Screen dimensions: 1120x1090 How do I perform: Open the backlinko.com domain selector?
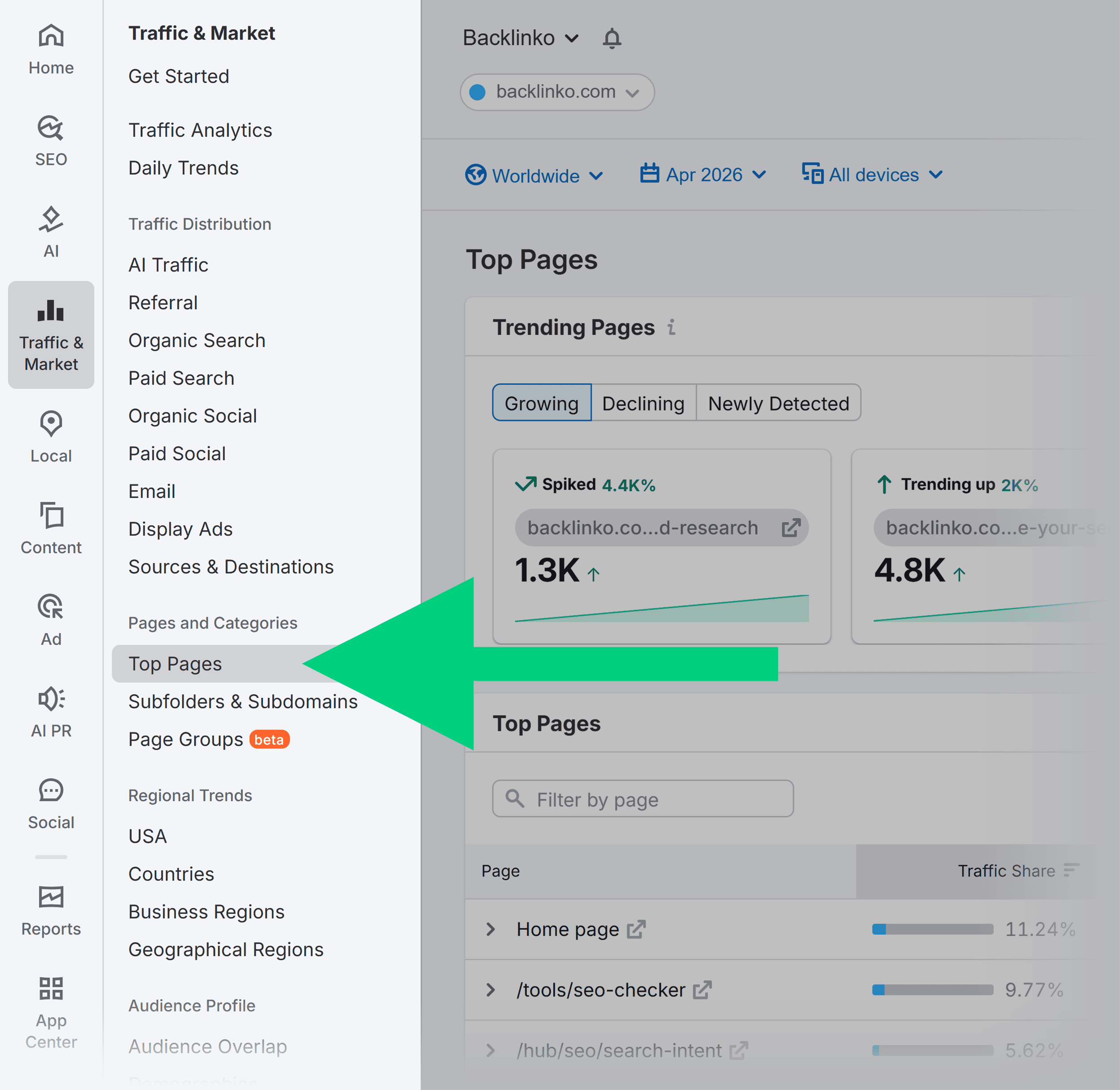557,92
